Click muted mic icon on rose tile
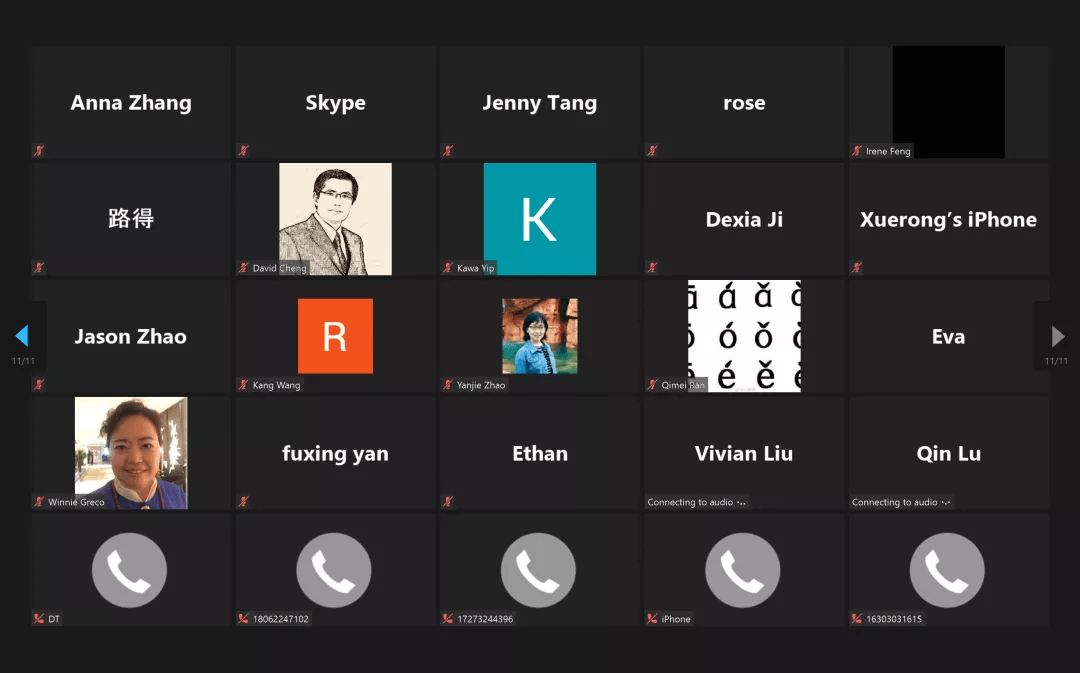This screenshot has width=1080, height=673. [x=652, y=150]
